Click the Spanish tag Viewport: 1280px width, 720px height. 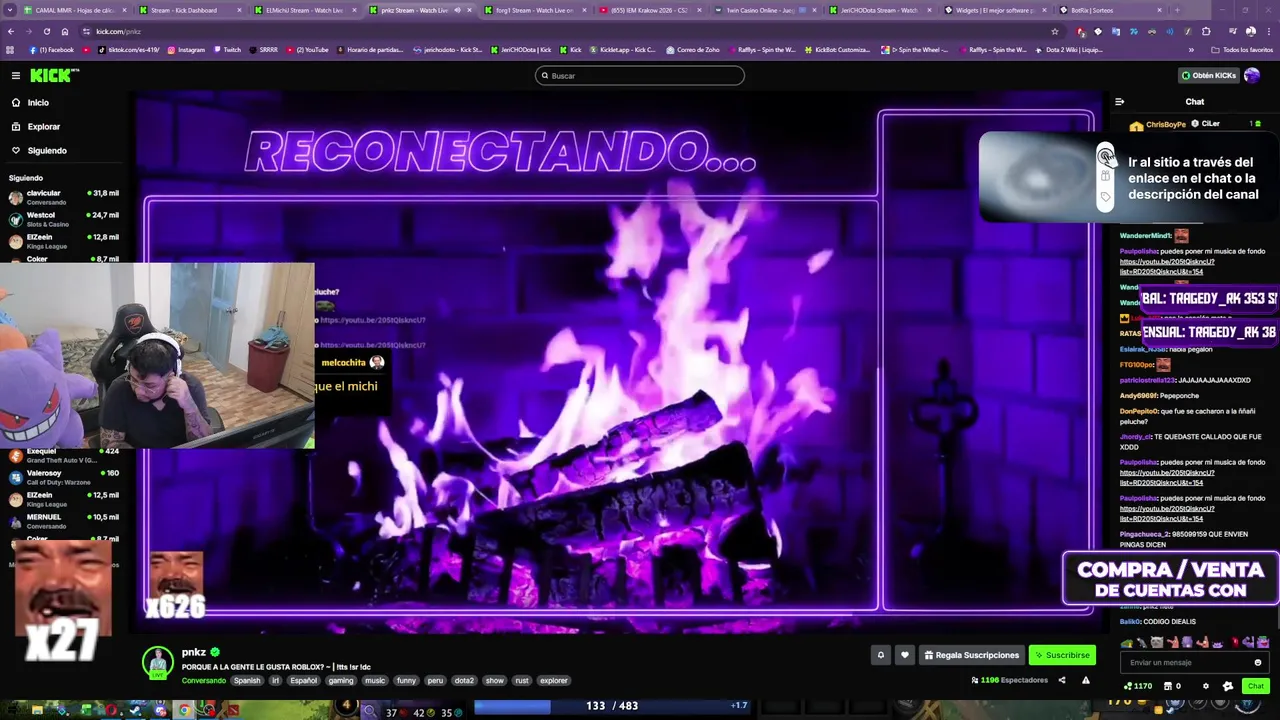[x=247, y=680]
